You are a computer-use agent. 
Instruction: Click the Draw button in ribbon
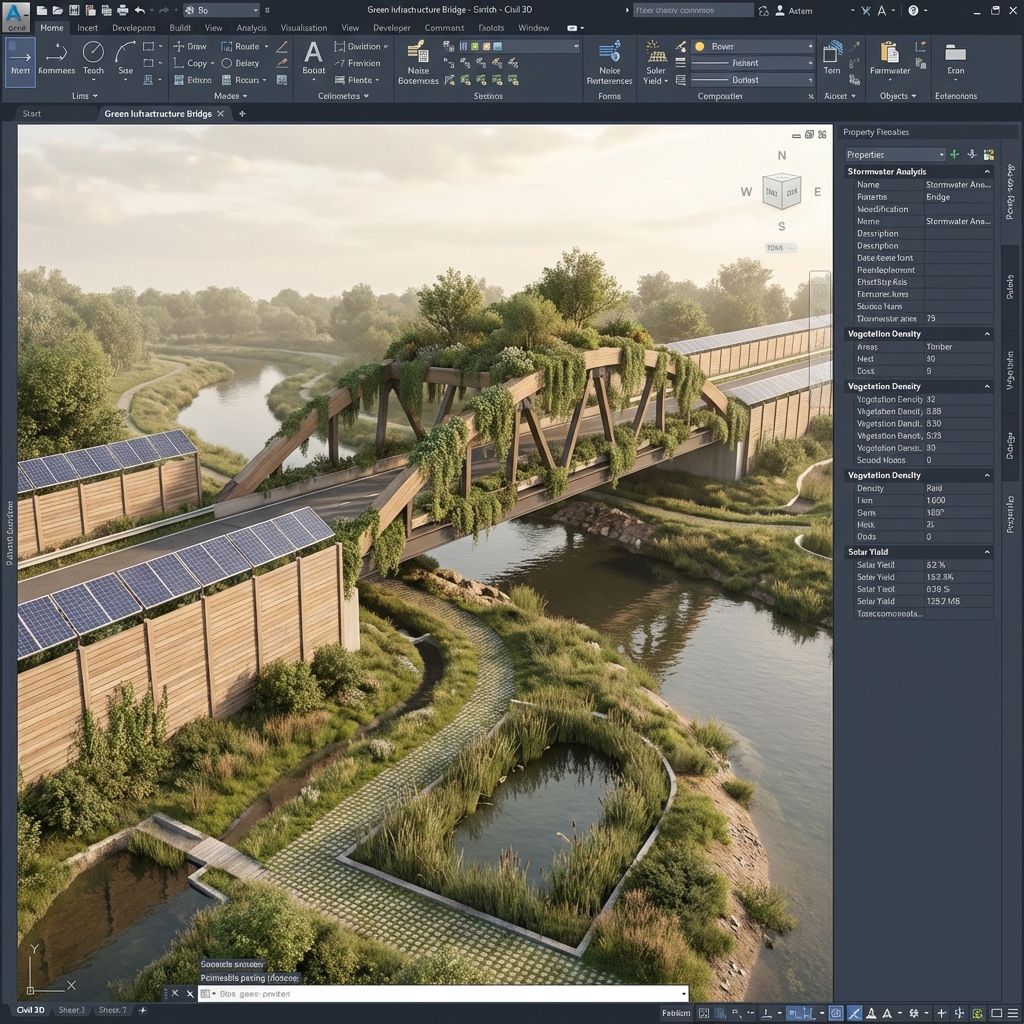click(190, 46)
